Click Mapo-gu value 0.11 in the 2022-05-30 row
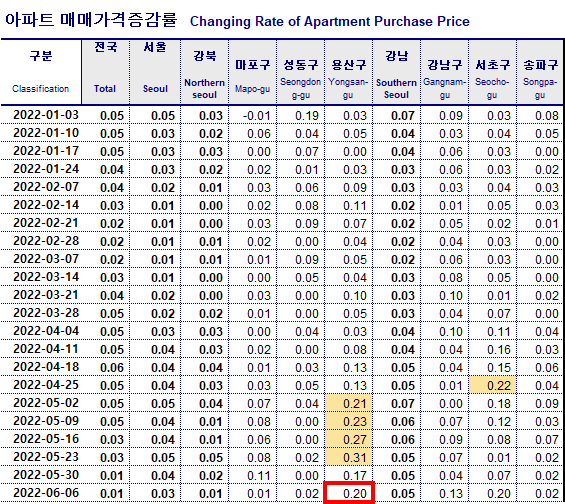The width and height of the screenshot is (565, 504). click(259, 476)
